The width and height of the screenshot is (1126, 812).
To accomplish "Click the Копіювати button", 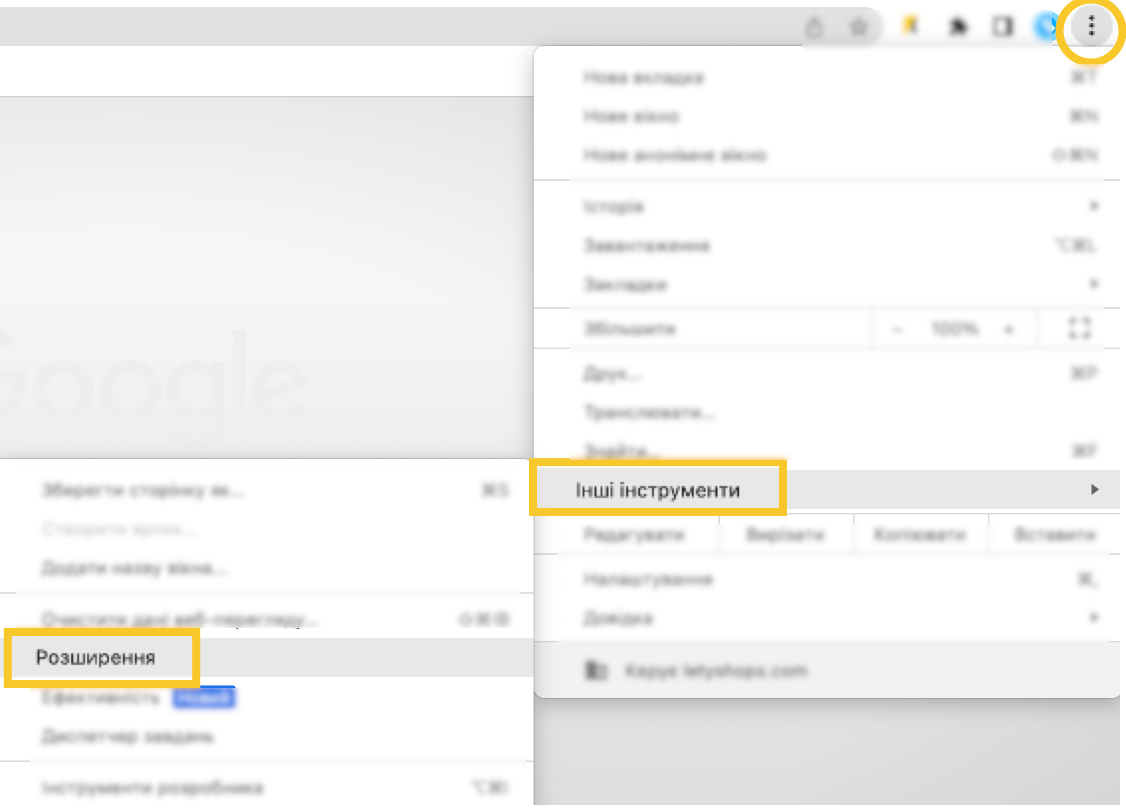I will [920, 535].
